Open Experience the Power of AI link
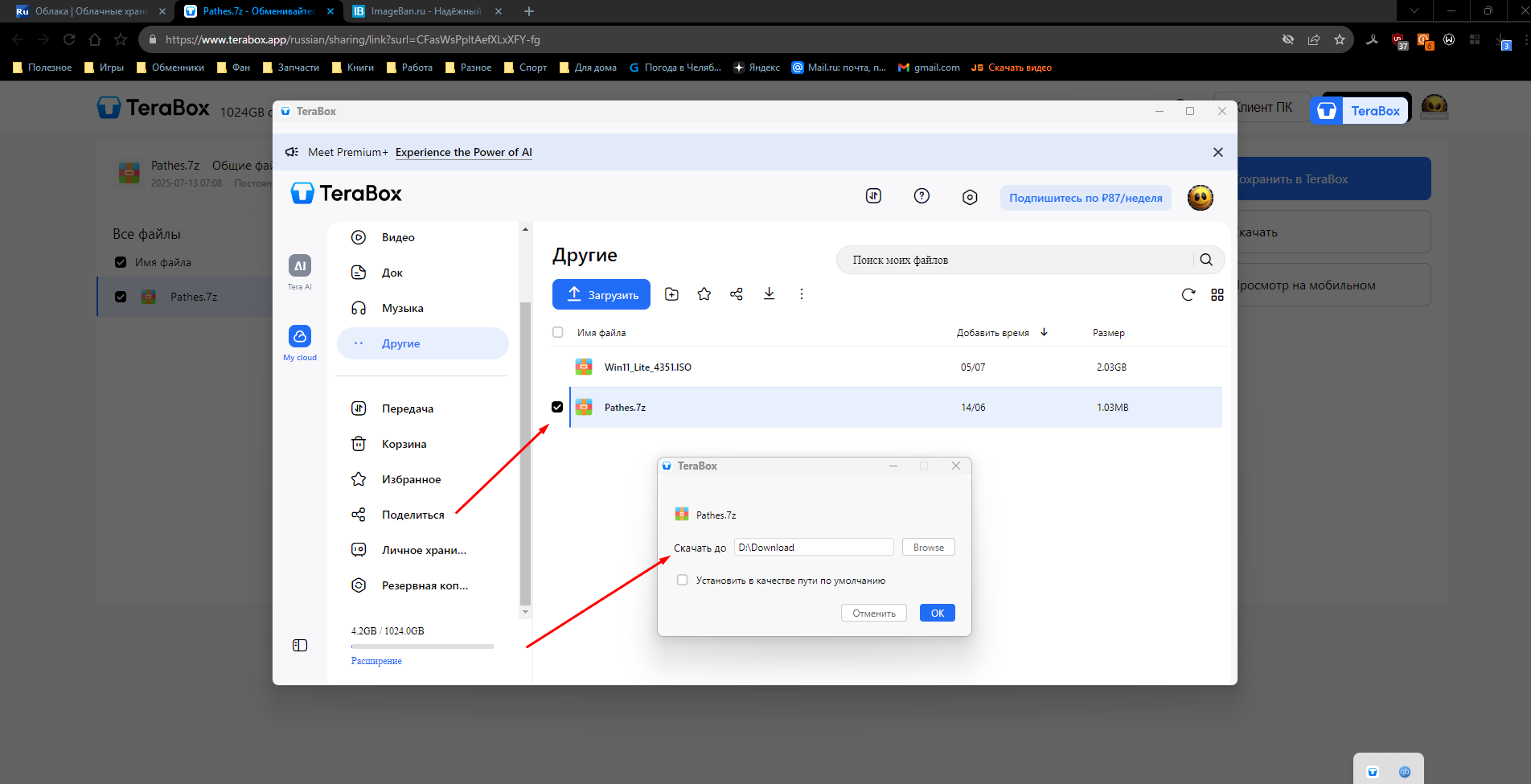Image resolution: width=1531 pixels, height=784 pixels. [x=464, y=152]
